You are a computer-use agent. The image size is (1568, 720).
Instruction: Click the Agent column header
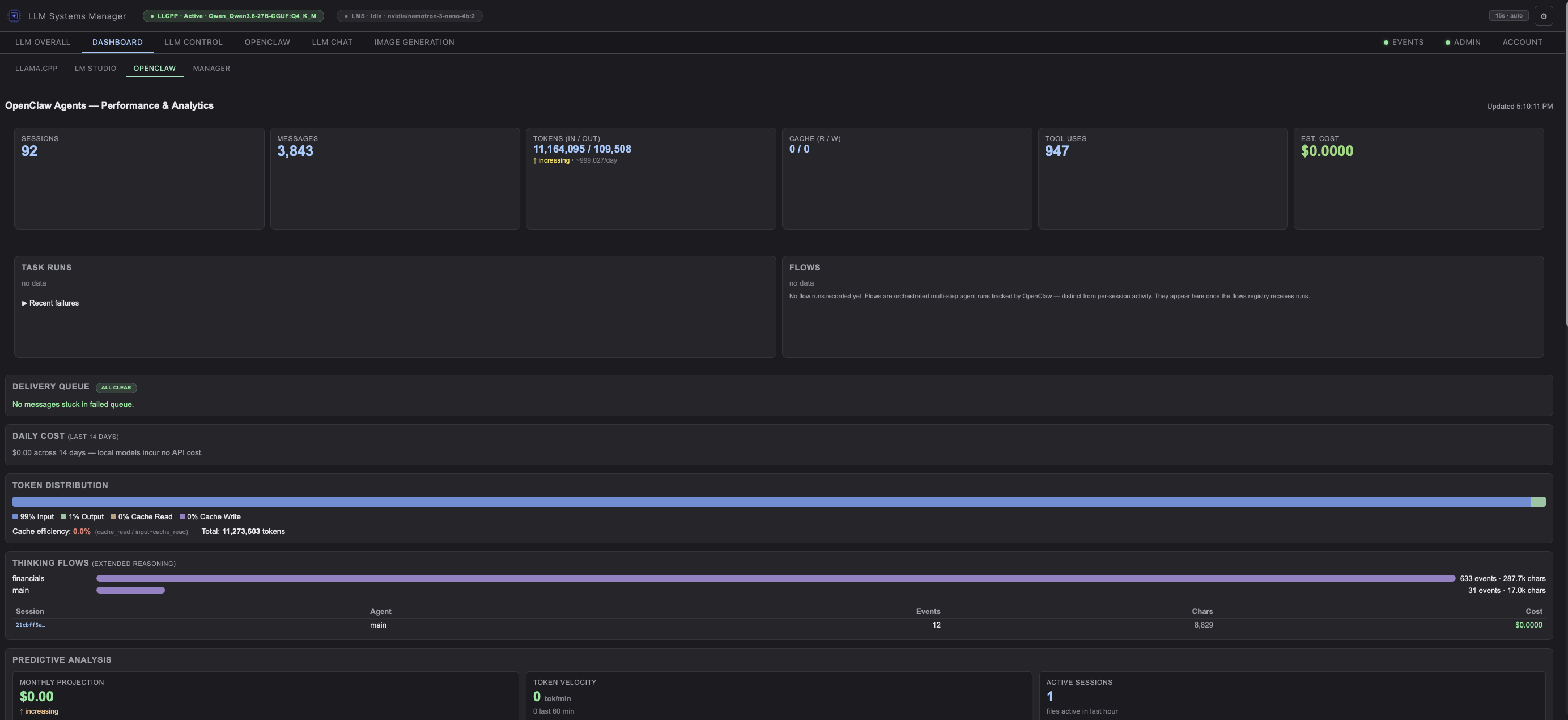(380, 612)
